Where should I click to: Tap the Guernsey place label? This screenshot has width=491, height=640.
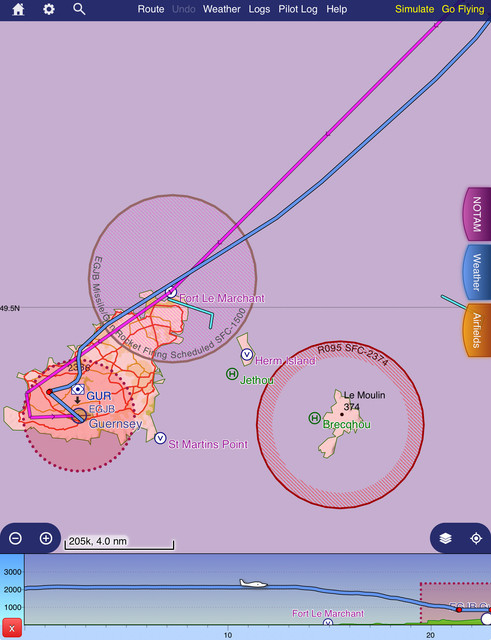(116, 424)
